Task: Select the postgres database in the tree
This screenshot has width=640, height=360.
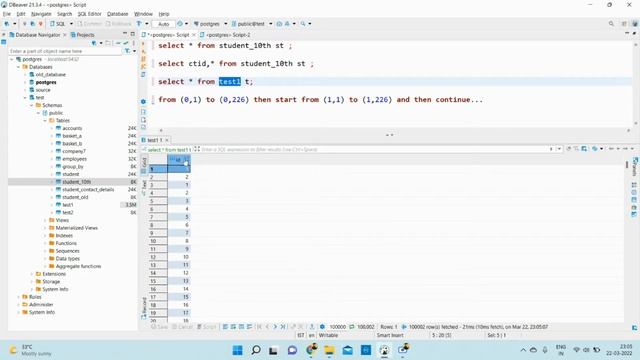Action: click(x=46, y=82)
